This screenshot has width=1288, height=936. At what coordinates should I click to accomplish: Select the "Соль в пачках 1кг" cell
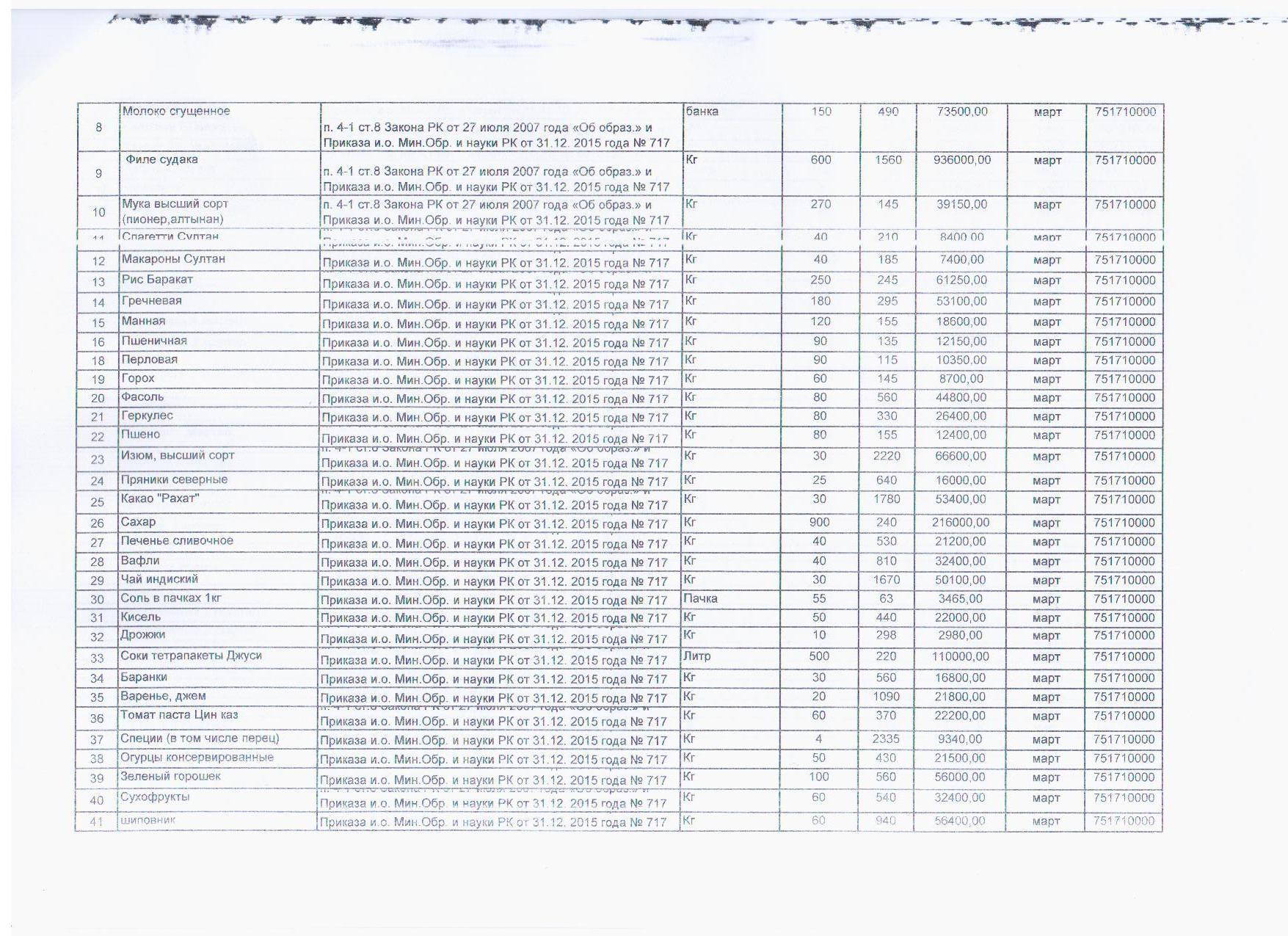219,598
